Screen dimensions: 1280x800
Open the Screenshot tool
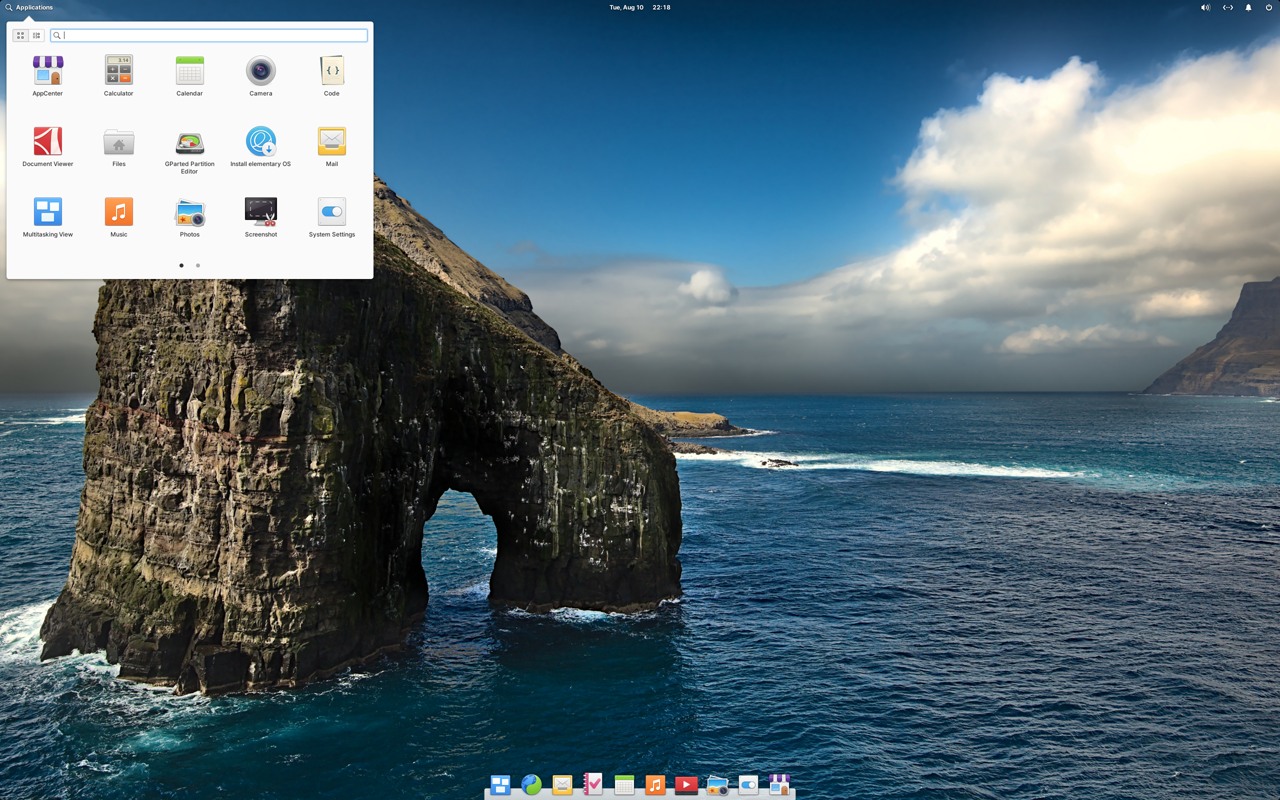pyautogui.click(x=260, y=212)
